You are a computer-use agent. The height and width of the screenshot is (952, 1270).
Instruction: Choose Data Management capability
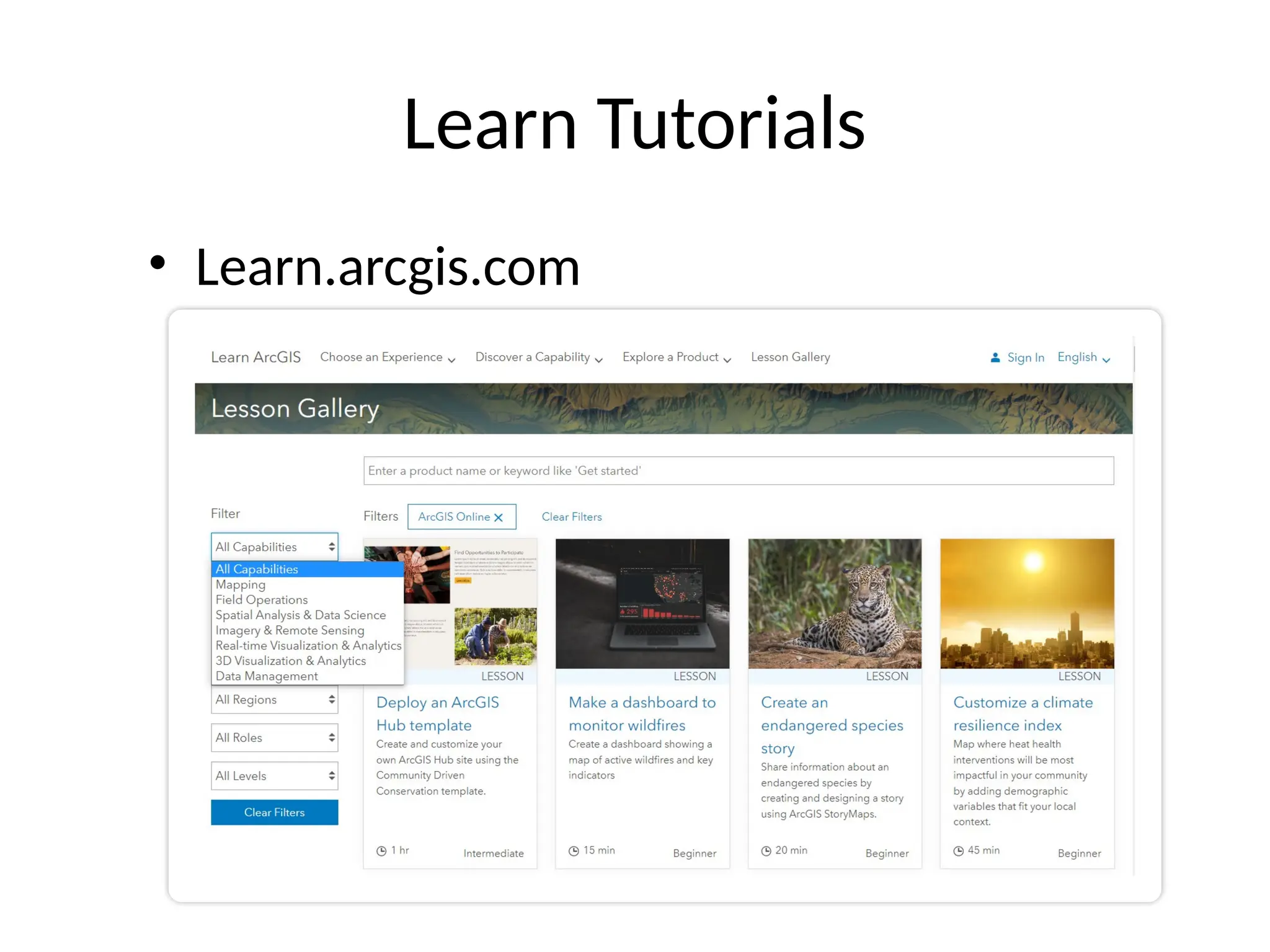(308, 676)
